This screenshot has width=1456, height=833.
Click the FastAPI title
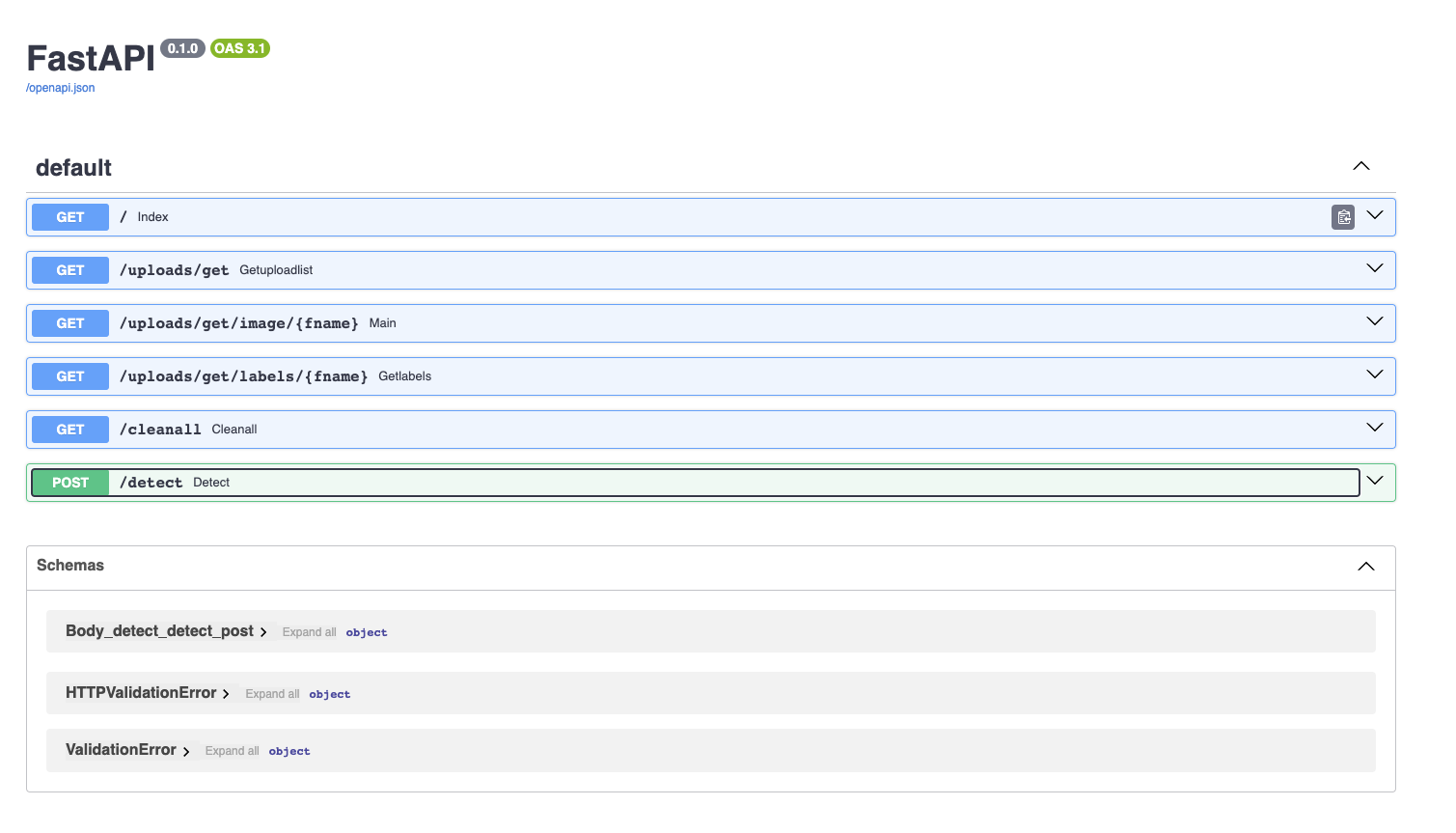tap(91, 59)
